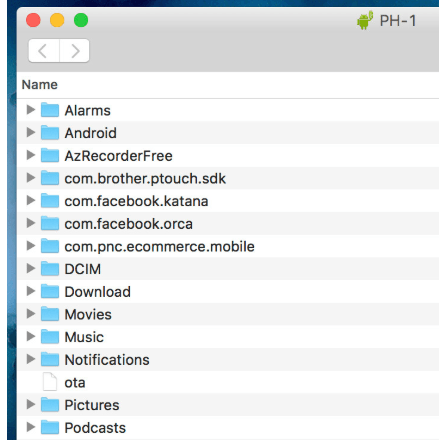This screenshot has height=440, width=439.
Task: Expand the Notifications folder triangle
Action: [x=31, y=359]
